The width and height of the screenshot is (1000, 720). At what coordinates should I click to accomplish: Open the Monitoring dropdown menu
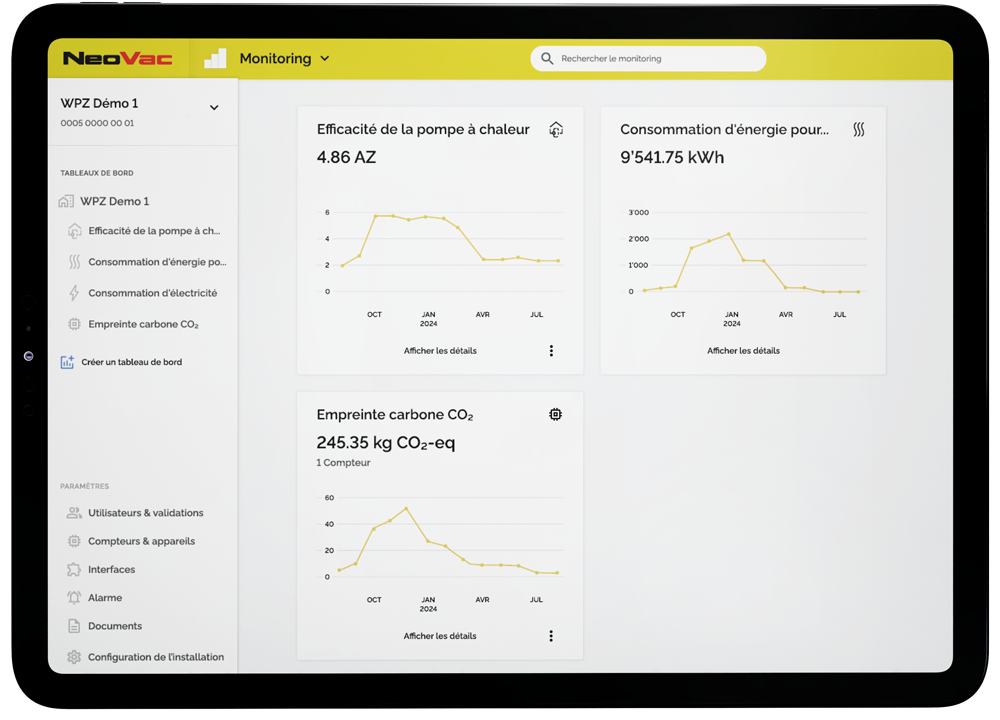coord(324,59)
